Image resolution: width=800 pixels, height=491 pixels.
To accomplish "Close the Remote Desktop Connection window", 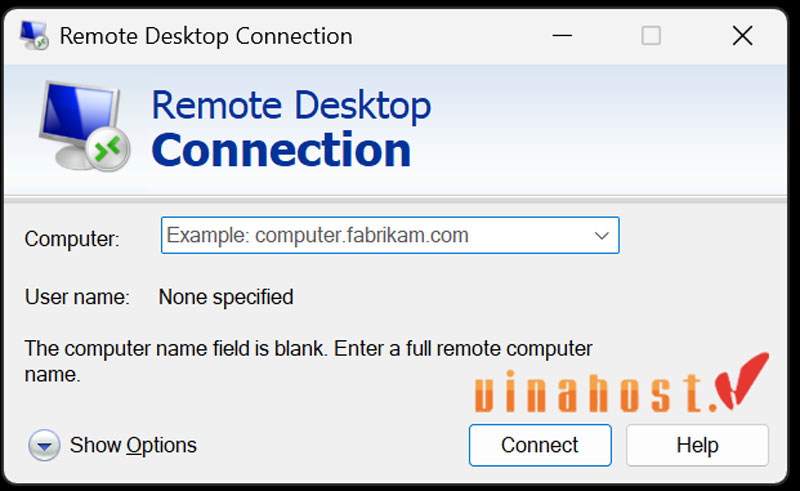I will pyautogui.click(x=742, y=37).
